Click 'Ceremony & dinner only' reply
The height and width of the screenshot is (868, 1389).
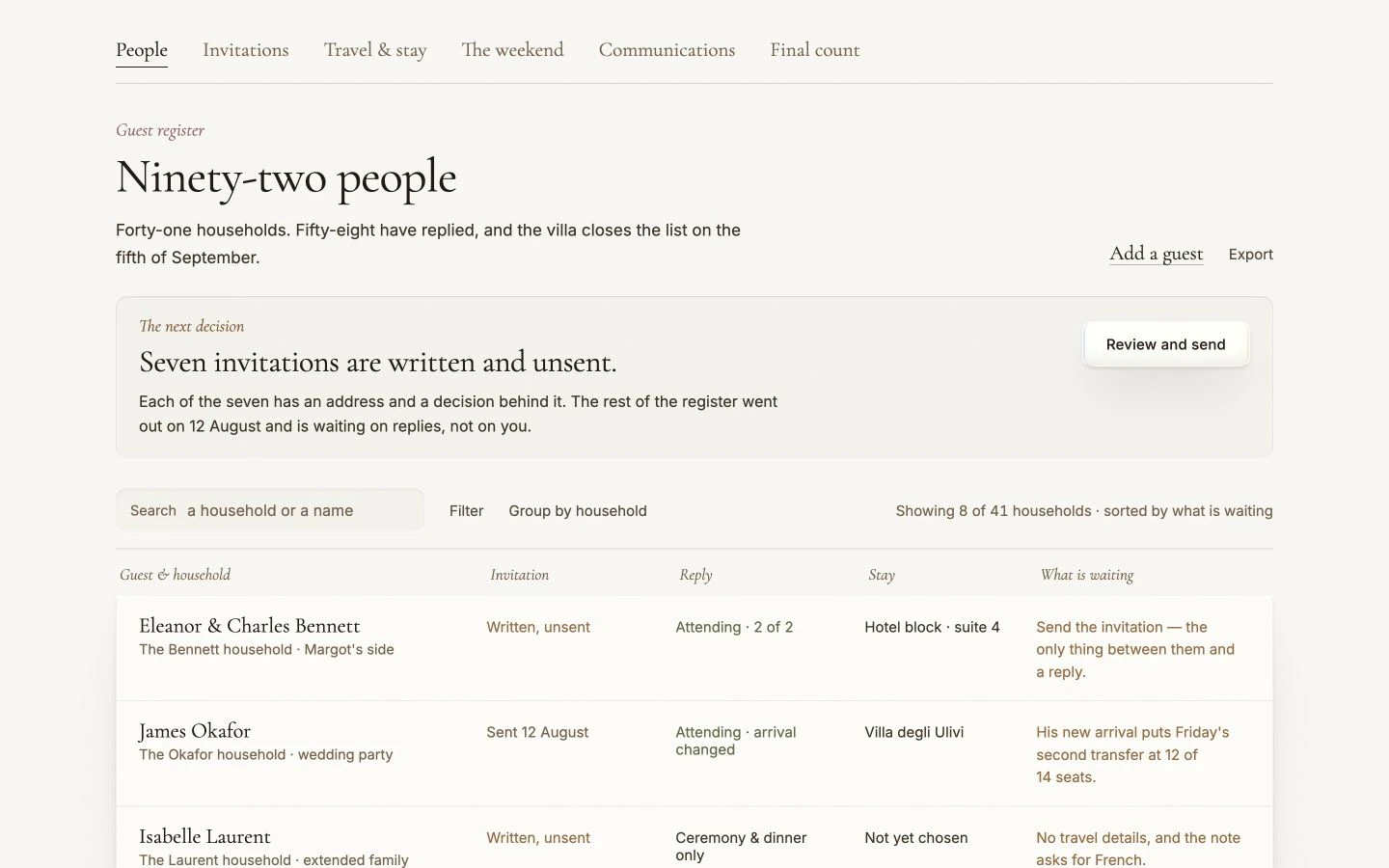(x=741, y=846)
